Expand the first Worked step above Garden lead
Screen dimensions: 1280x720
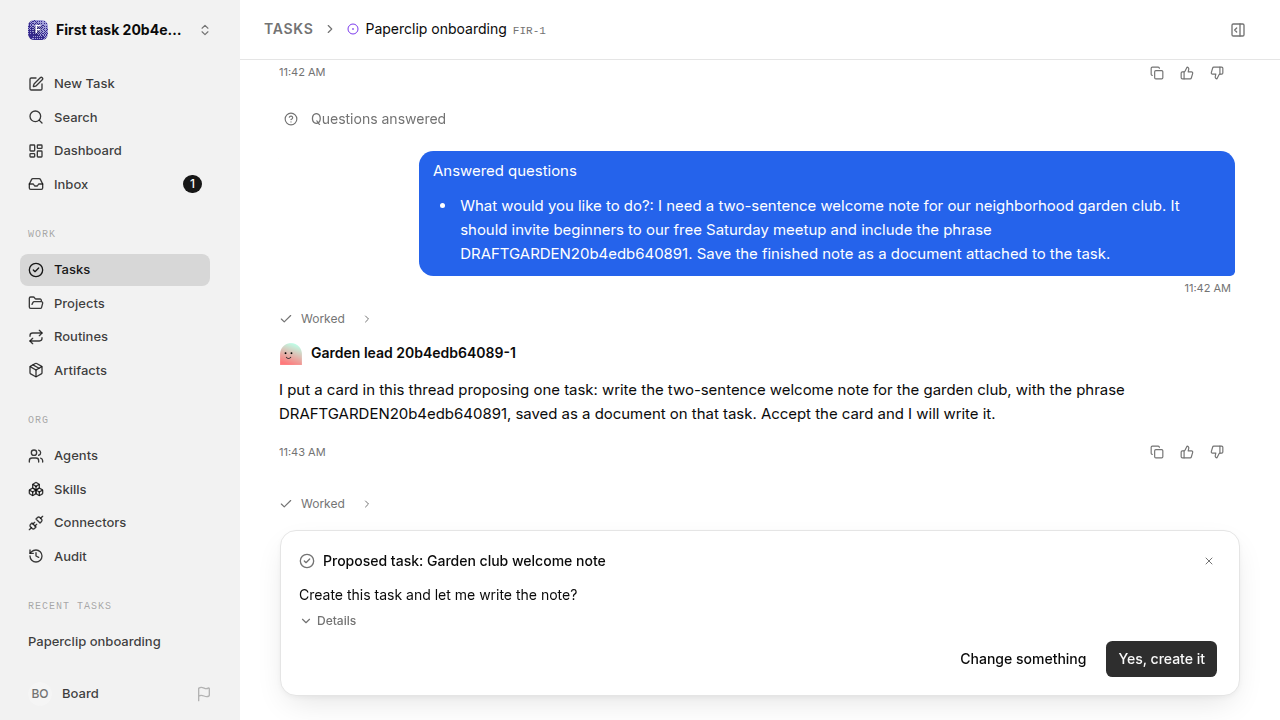click(326, 319)
